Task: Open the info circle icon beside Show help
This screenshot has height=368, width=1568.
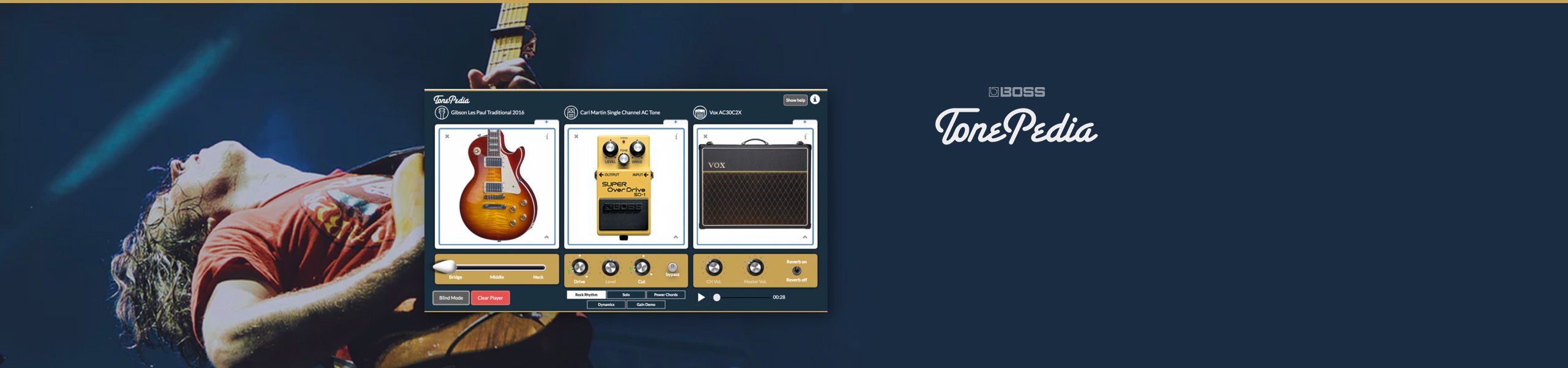Action: [x=815, y=99]
